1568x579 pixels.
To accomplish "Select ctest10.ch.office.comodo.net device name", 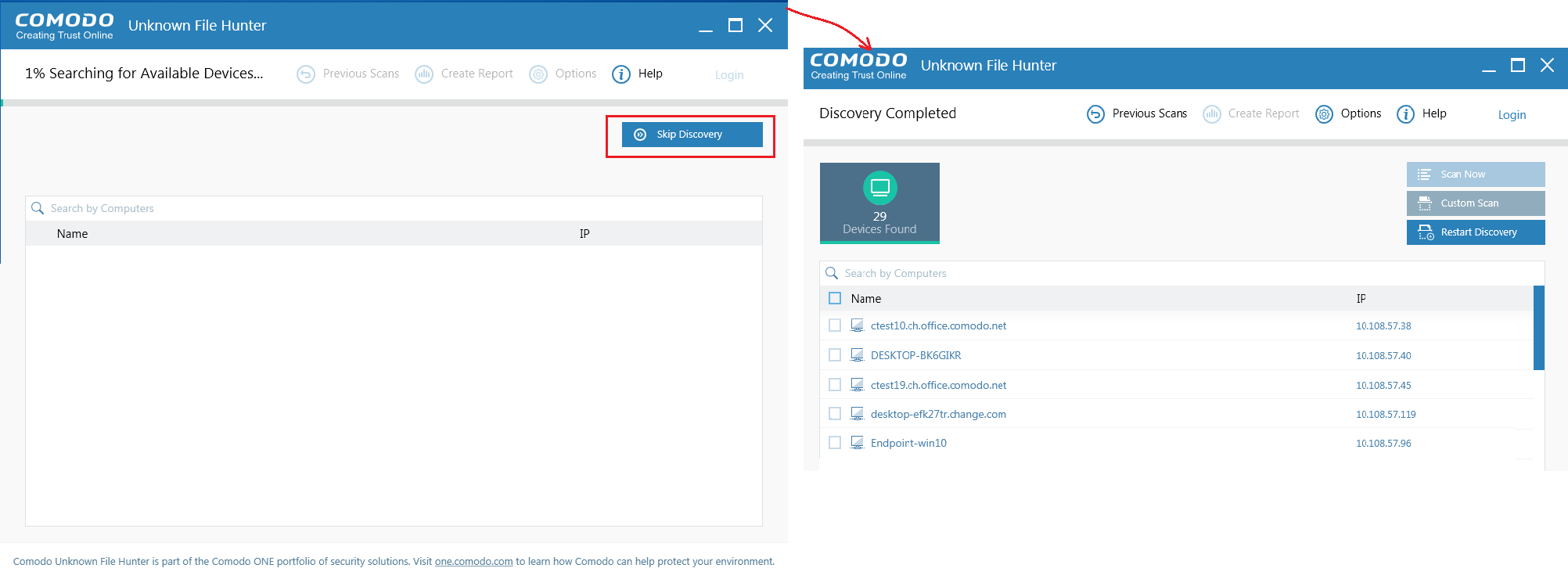I will point(938,325).
